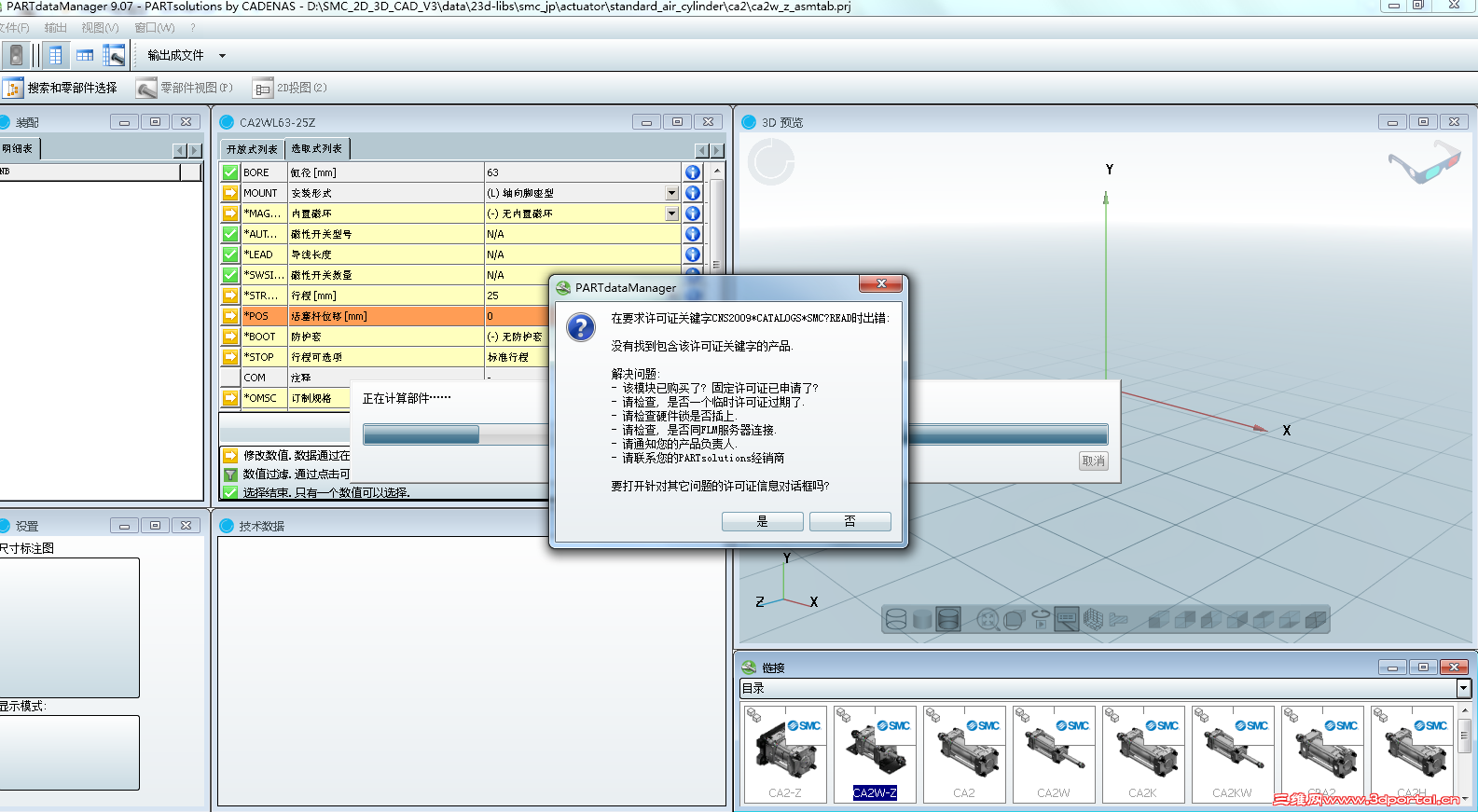1478x812 pixels.
Task: Click the green check status of *LEAD row
Action: (230, 255)
